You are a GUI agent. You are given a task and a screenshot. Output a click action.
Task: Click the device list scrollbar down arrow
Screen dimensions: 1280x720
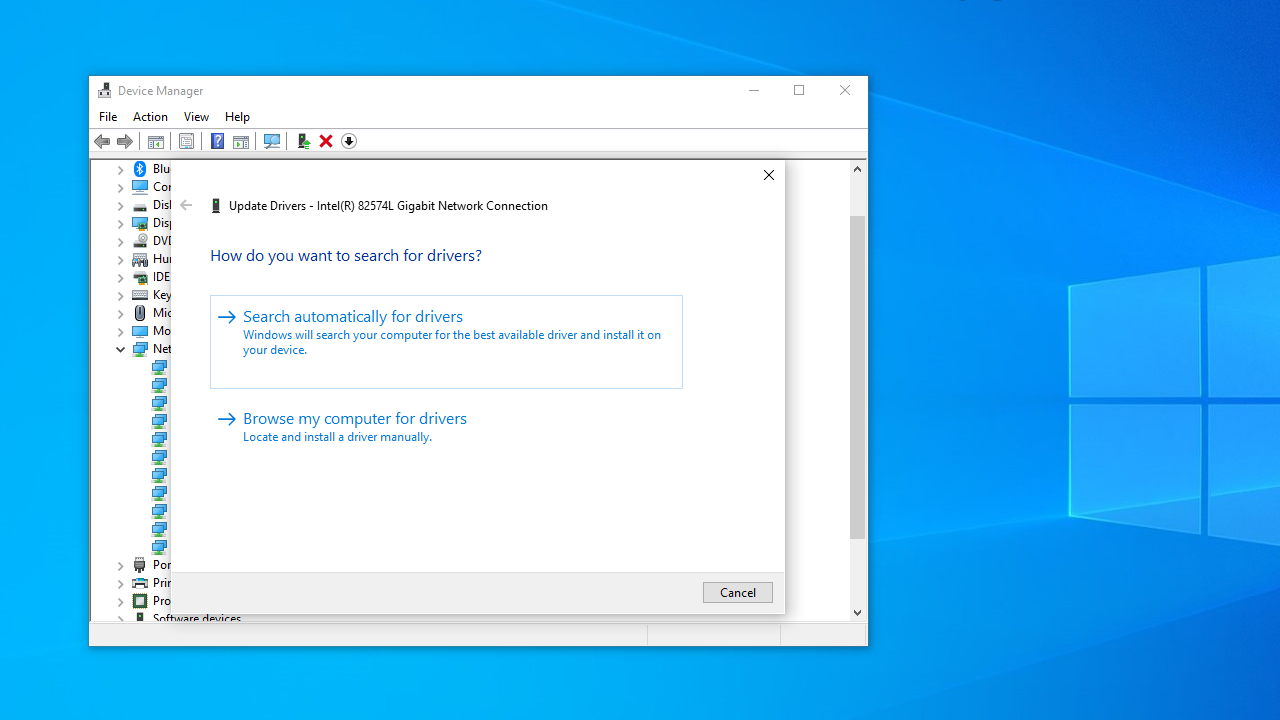[x=857, y=612]
